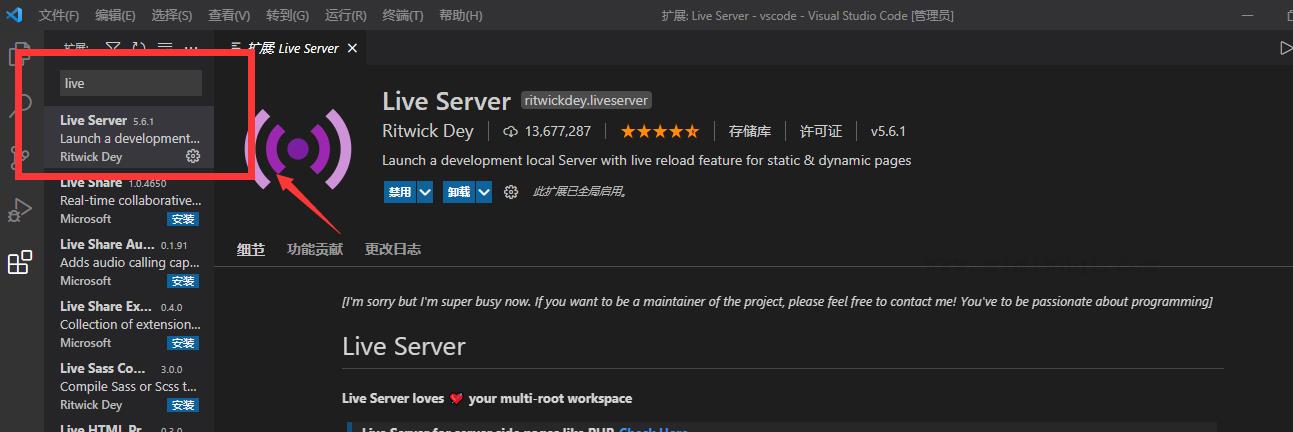Open the 选择(S) menu

click(173, 15)
